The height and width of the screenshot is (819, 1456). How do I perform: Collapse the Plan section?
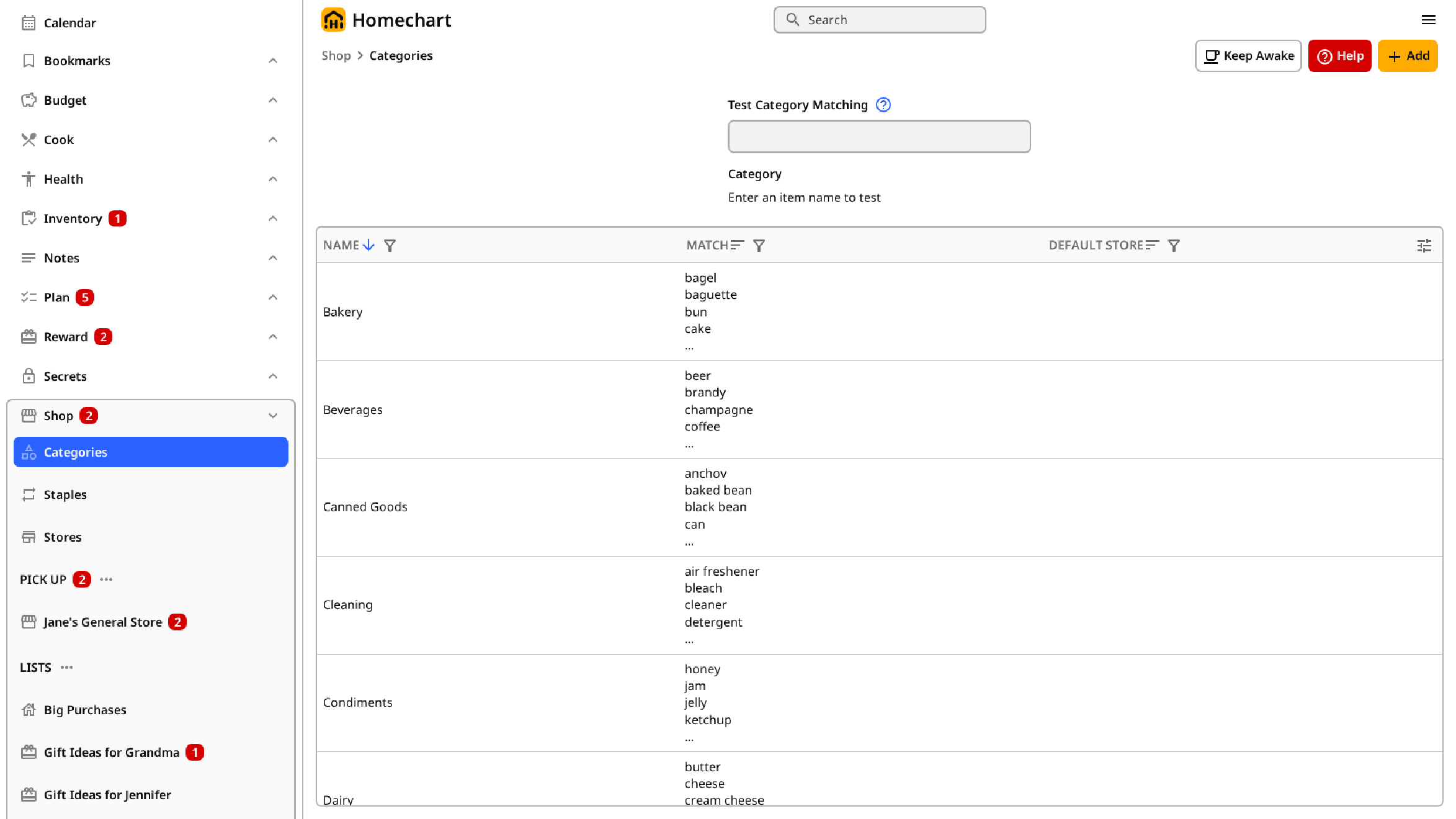[273, 297]
